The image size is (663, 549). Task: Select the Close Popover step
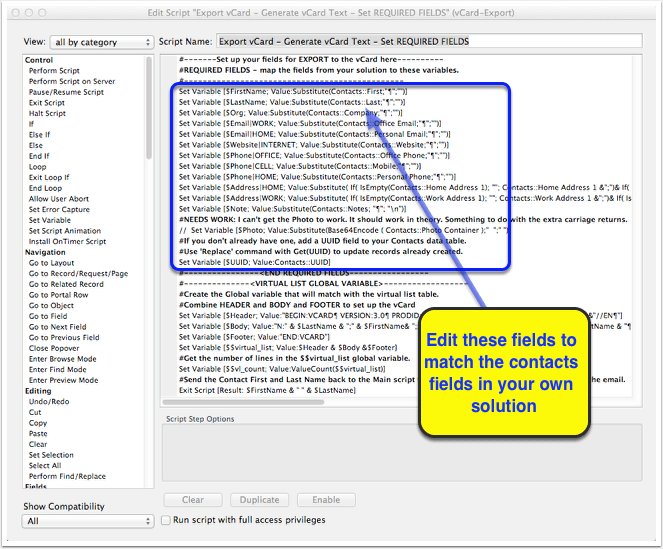pyautogui.click(x=55, y=348)
